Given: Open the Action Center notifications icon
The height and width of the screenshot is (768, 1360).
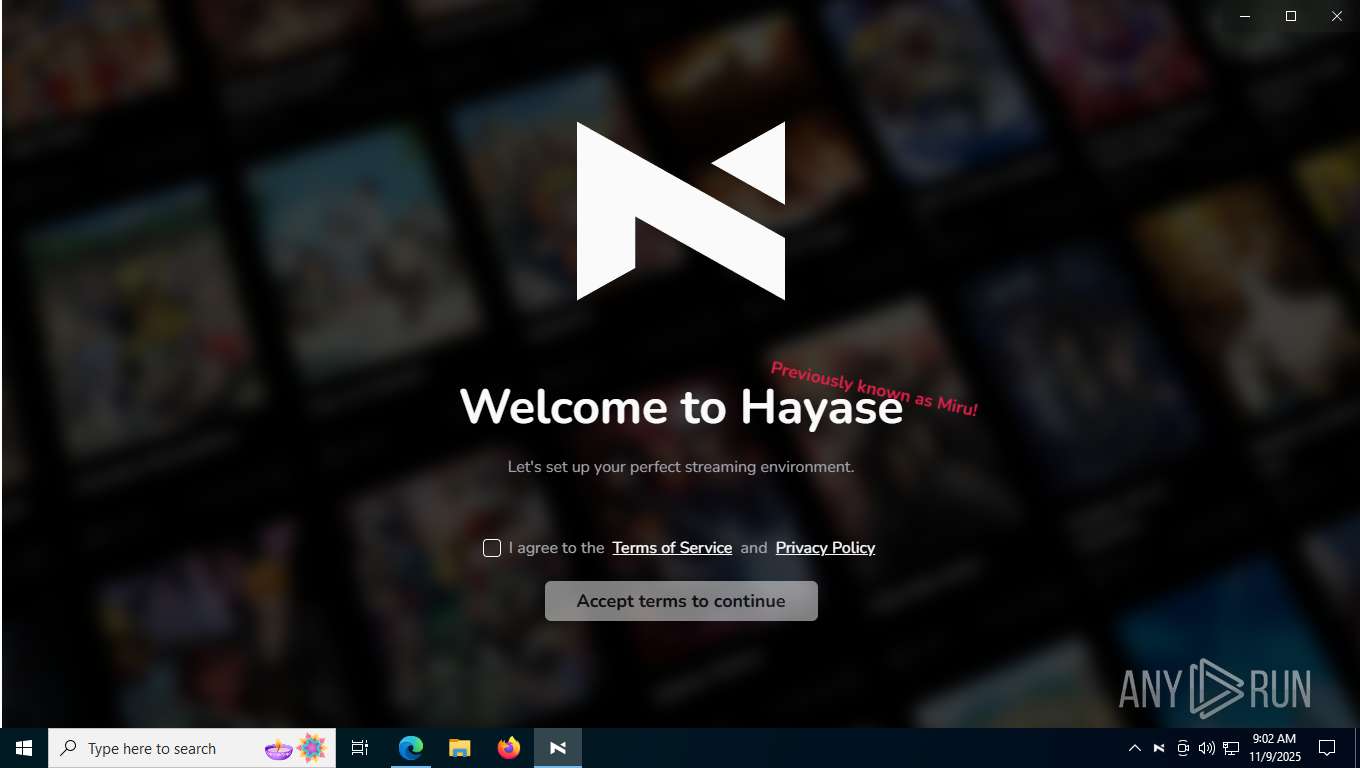Looking at the screenshot, I should click(x=1327, y=748).
